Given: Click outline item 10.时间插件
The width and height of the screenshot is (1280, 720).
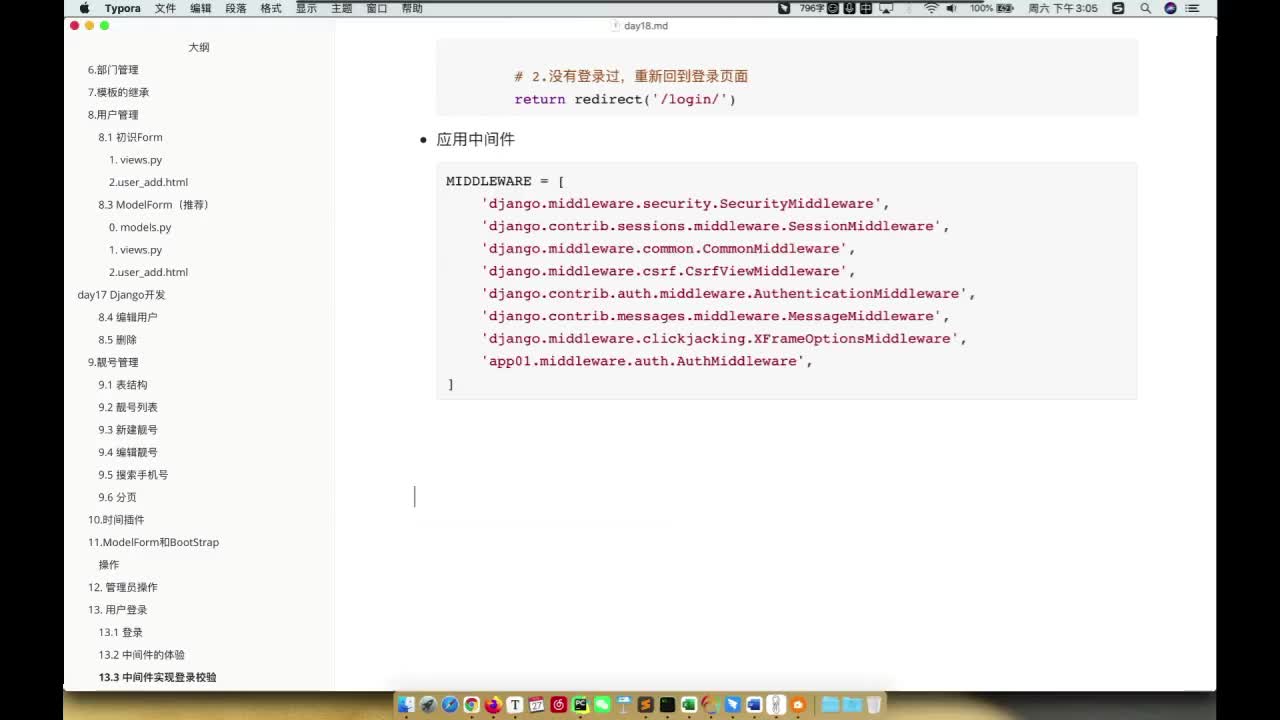Looking at the screenshot, I should [x=116, y=520].
